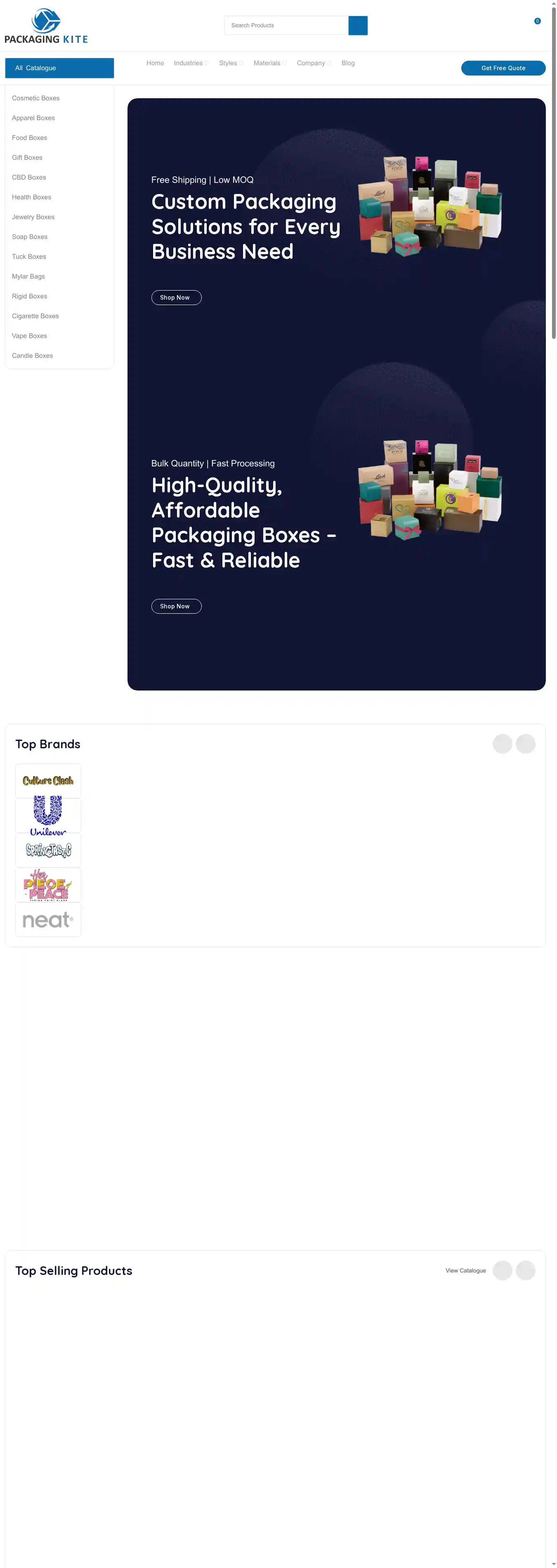Click the neat brand logo
This screenshot has width=557, height=1568.
pos(48,920)
